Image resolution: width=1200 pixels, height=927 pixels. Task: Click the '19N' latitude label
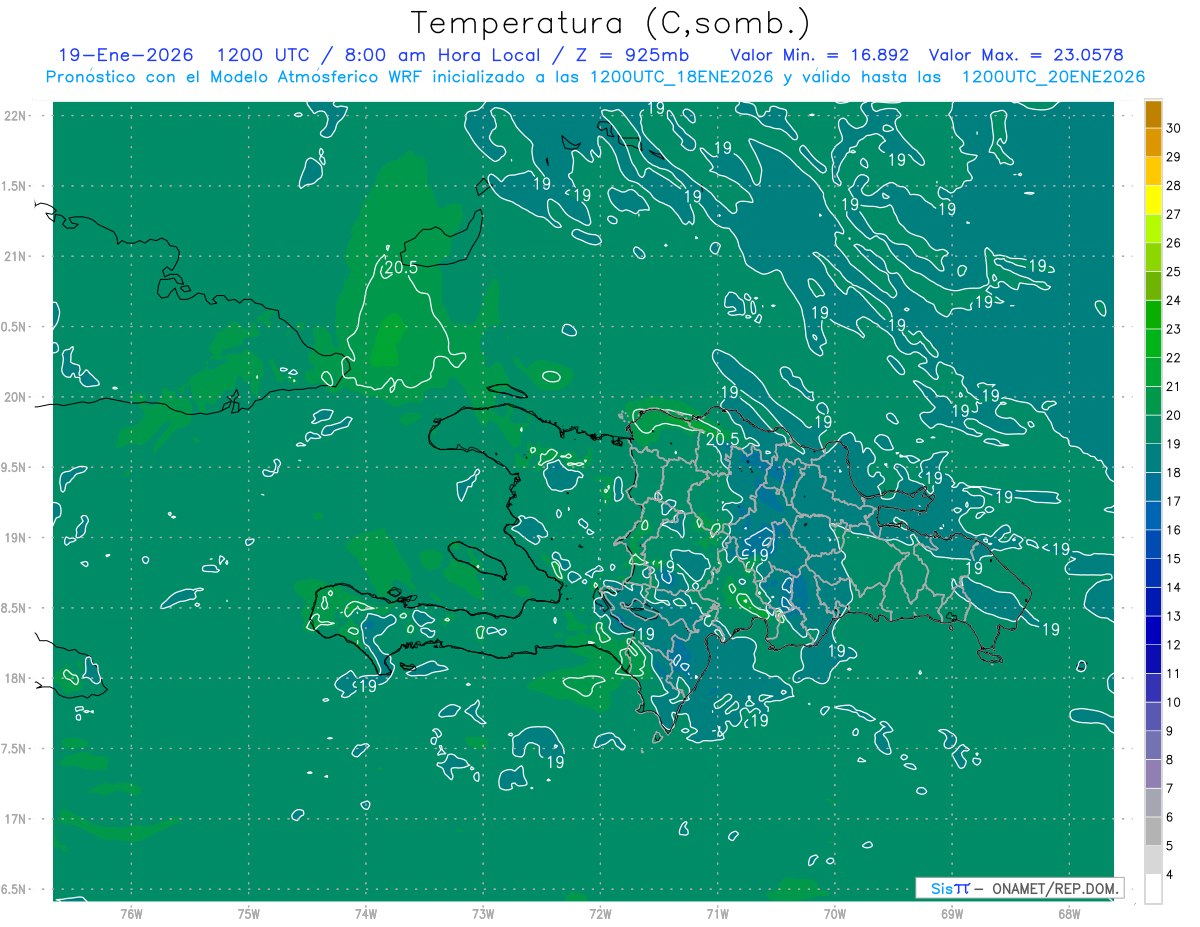15,538
